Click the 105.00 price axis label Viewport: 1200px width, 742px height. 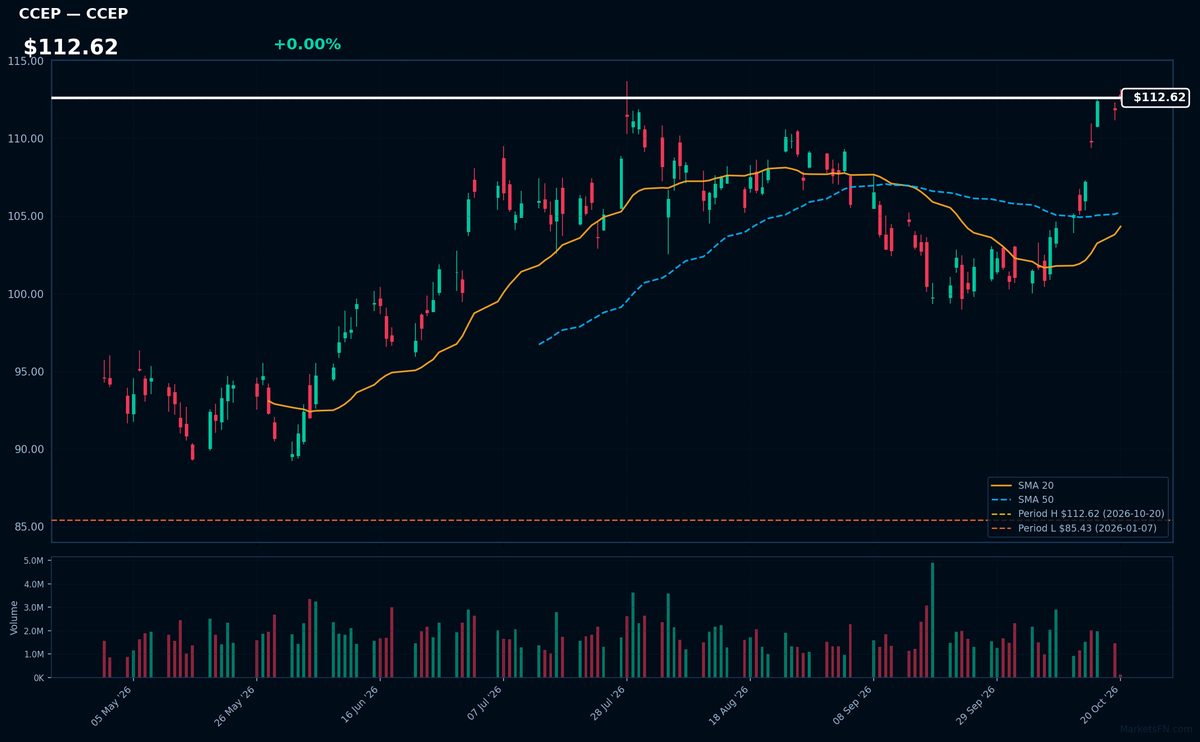[x=25, y=216]
